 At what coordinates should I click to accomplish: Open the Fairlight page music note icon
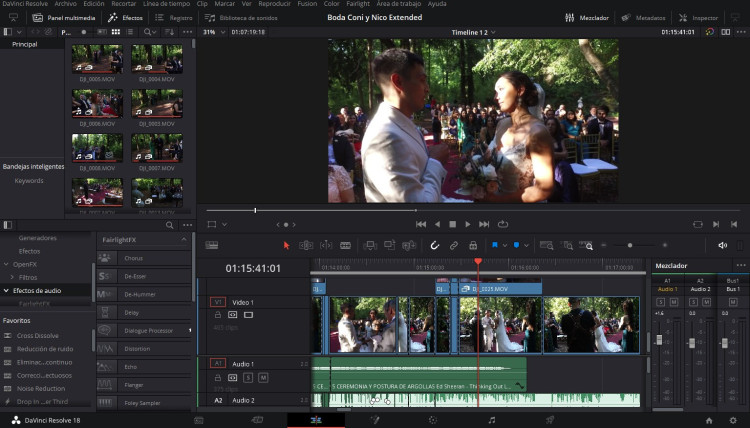(491, 420)
